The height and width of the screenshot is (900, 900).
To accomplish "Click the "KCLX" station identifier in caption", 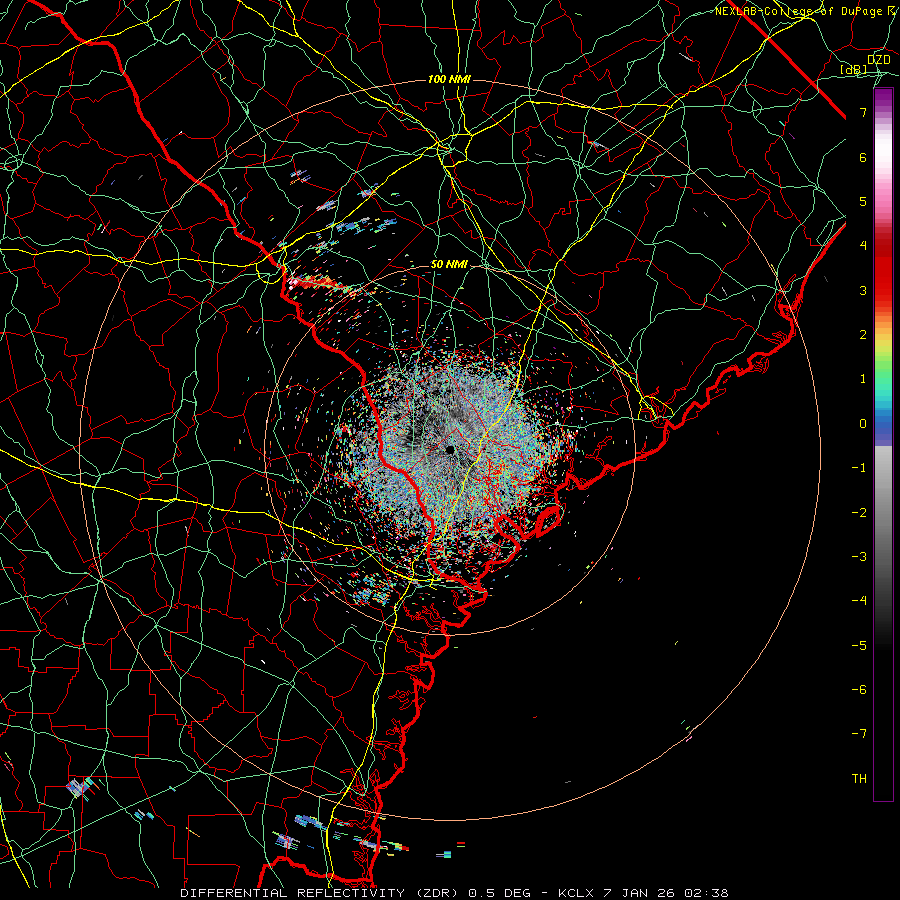I will [576, 893].
